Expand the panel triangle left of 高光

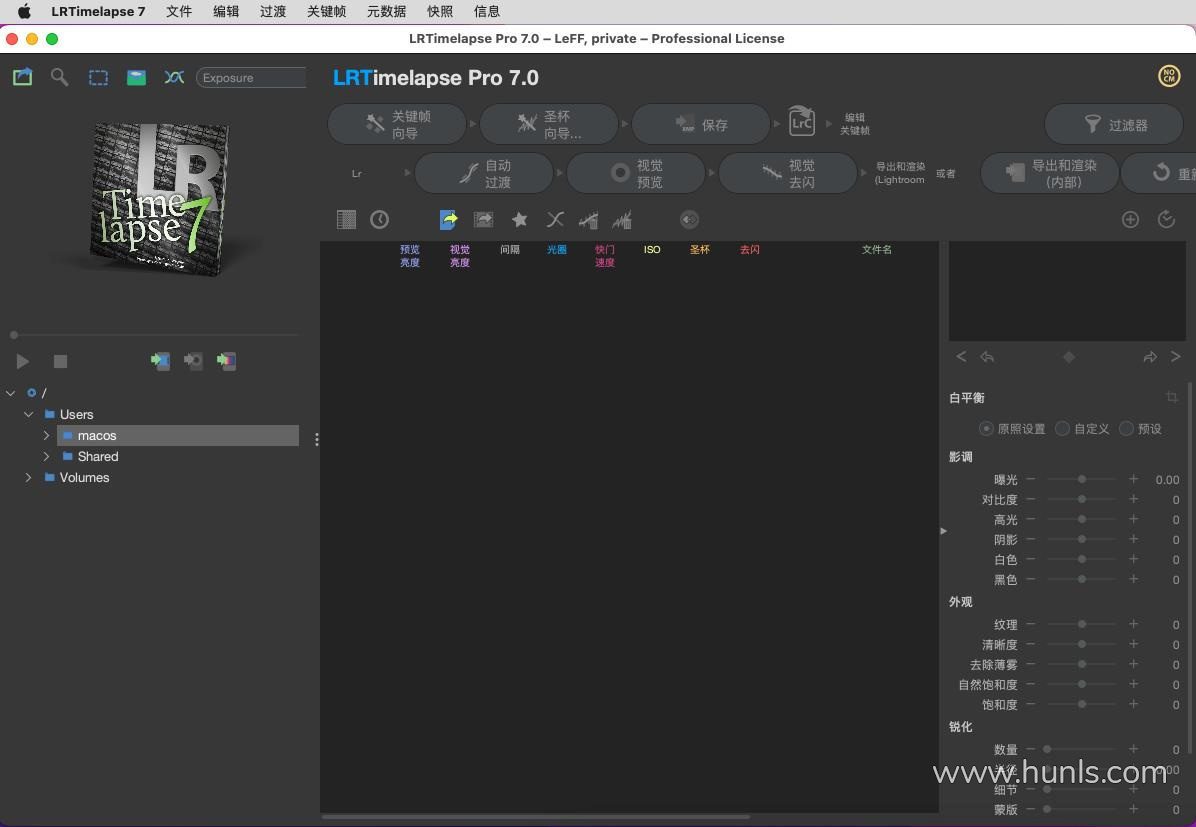tap(944, 531)
